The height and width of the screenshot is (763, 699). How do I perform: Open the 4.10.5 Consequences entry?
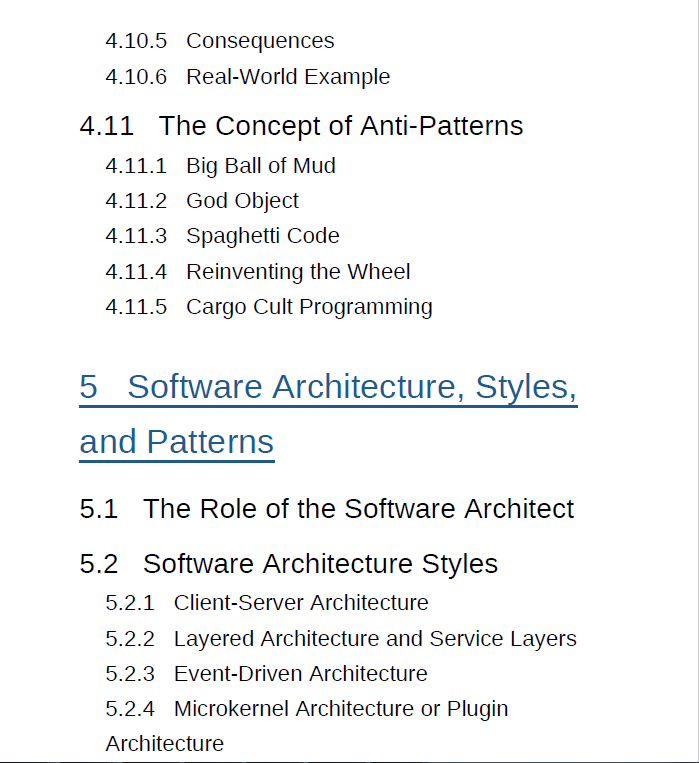[x=260, y=41]
